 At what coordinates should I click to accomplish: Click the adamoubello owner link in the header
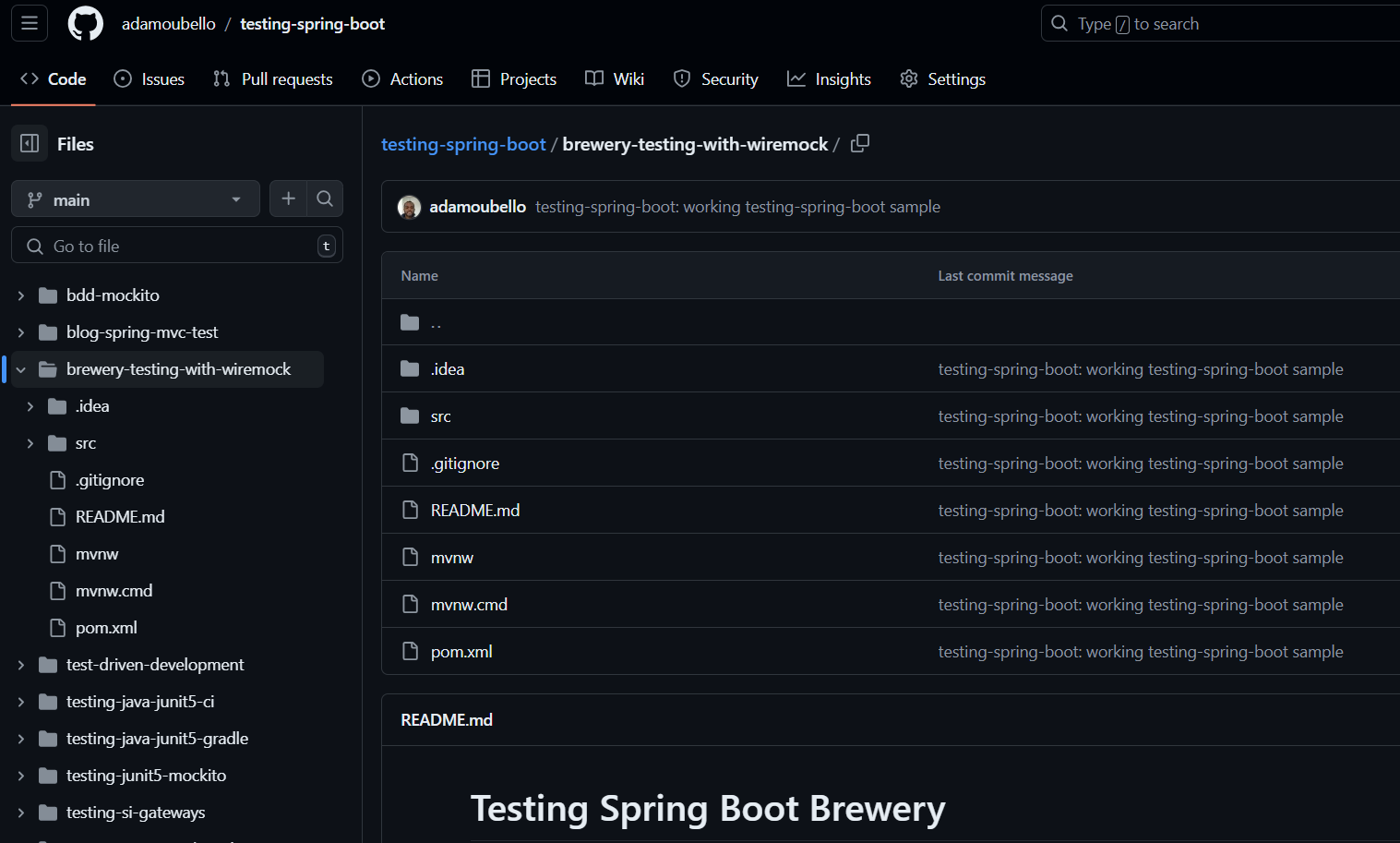coord(168,23)
